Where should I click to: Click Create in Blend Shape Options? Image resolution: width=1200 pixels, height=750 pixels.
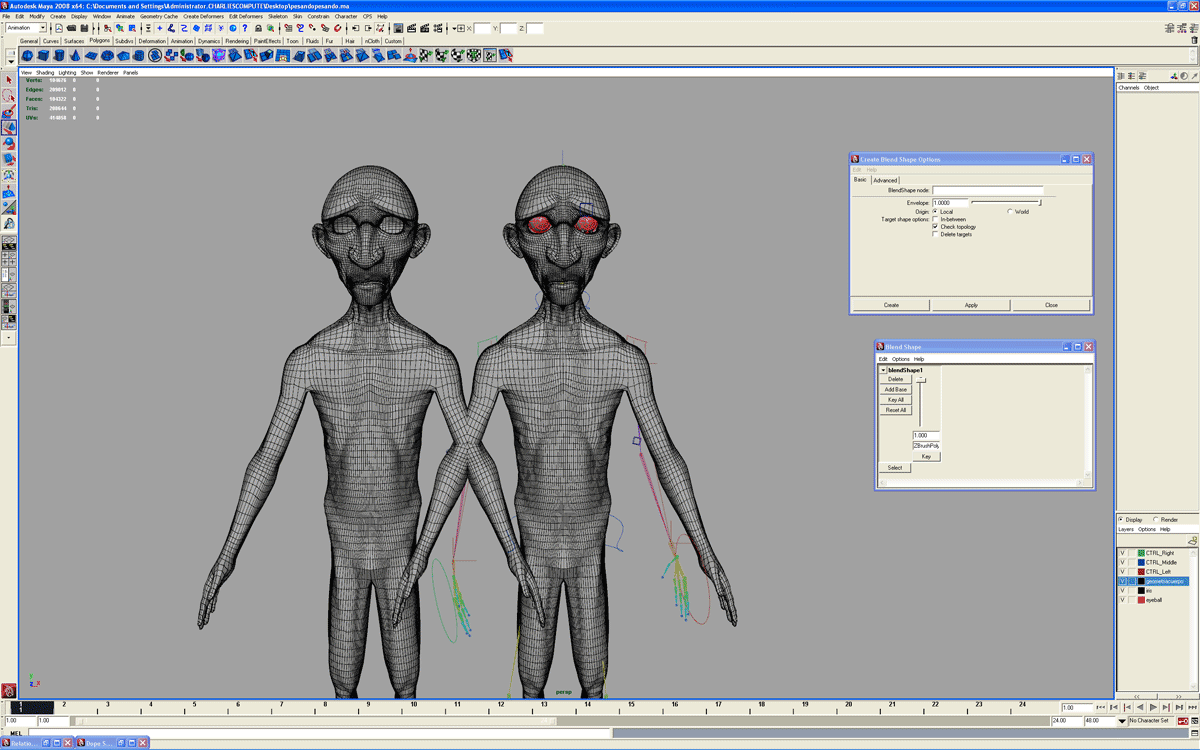pos(891,305)
